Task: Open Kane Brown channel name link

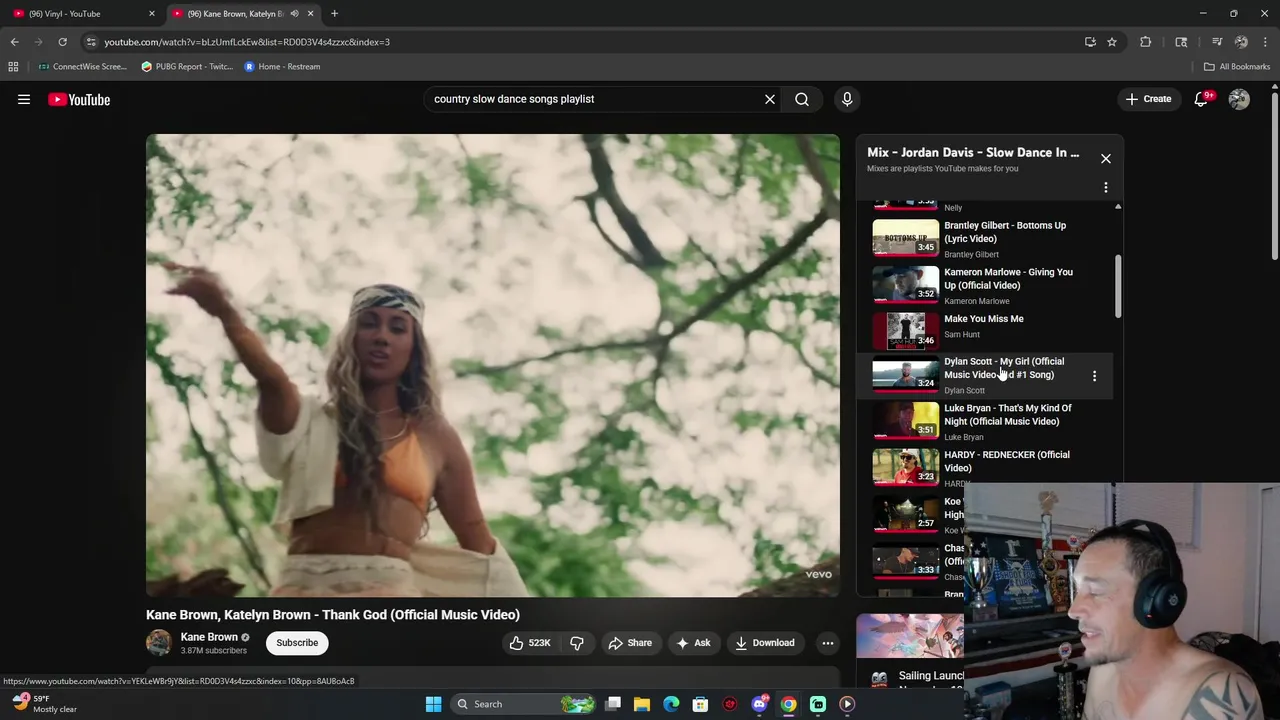Action: pyautogui.click(x=209, y=637)
